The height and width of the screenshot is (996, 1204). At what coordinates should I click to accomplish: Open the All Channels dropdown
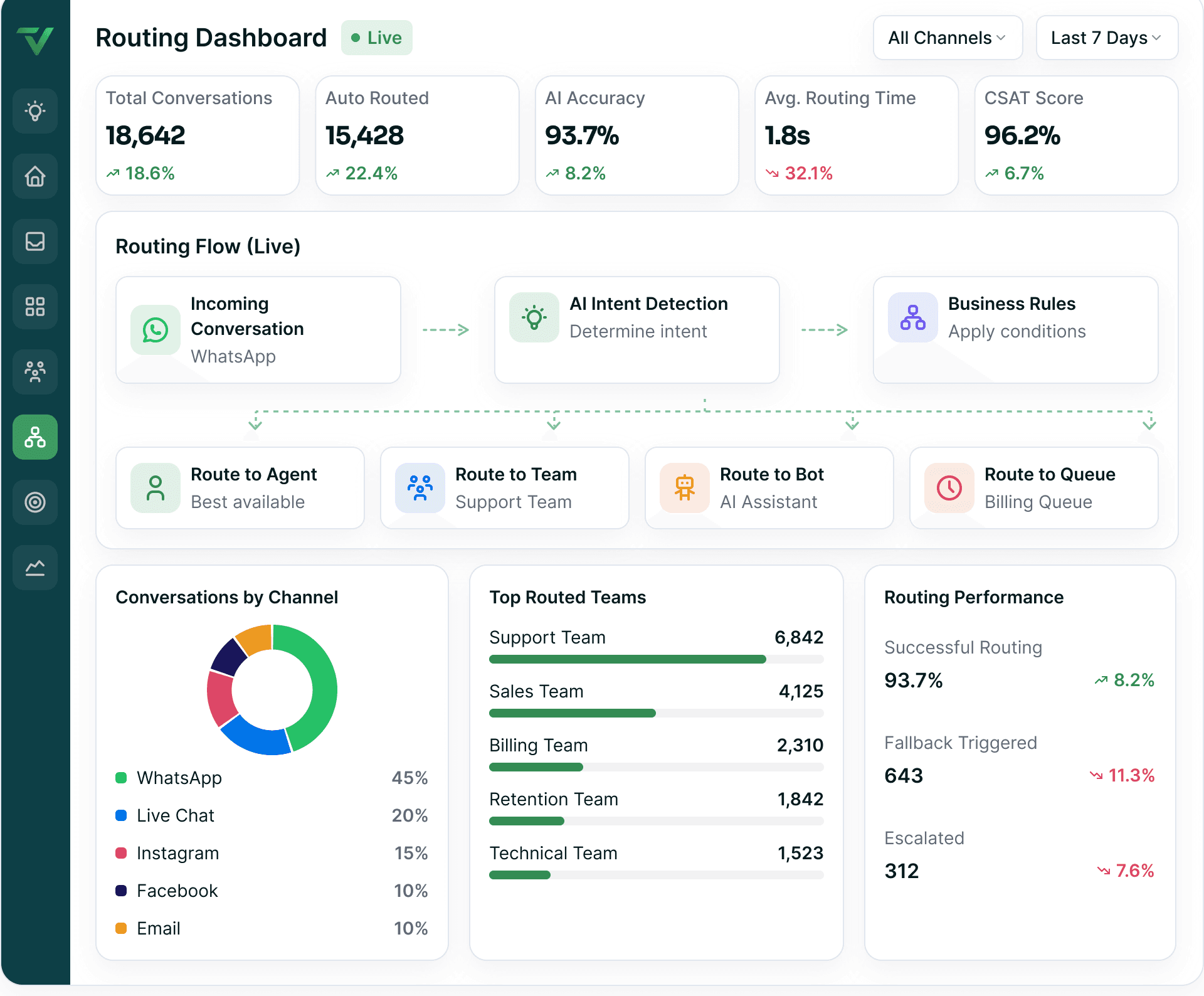tap(948, 38)
